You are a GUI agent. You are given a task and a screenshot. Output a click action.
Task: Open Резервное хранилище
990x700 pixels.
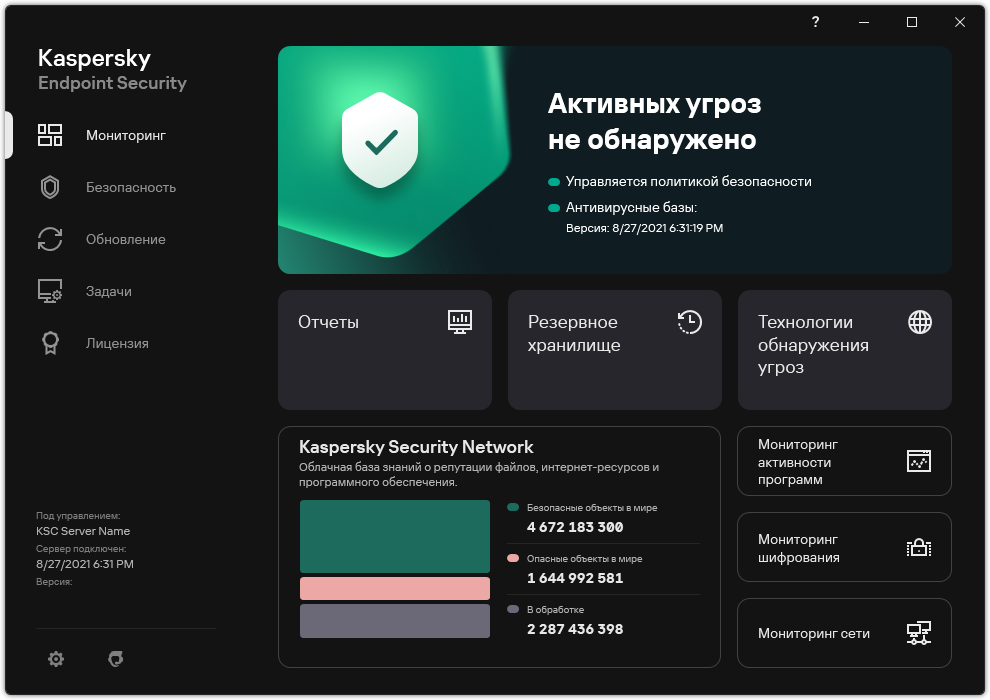pos(614,350)
